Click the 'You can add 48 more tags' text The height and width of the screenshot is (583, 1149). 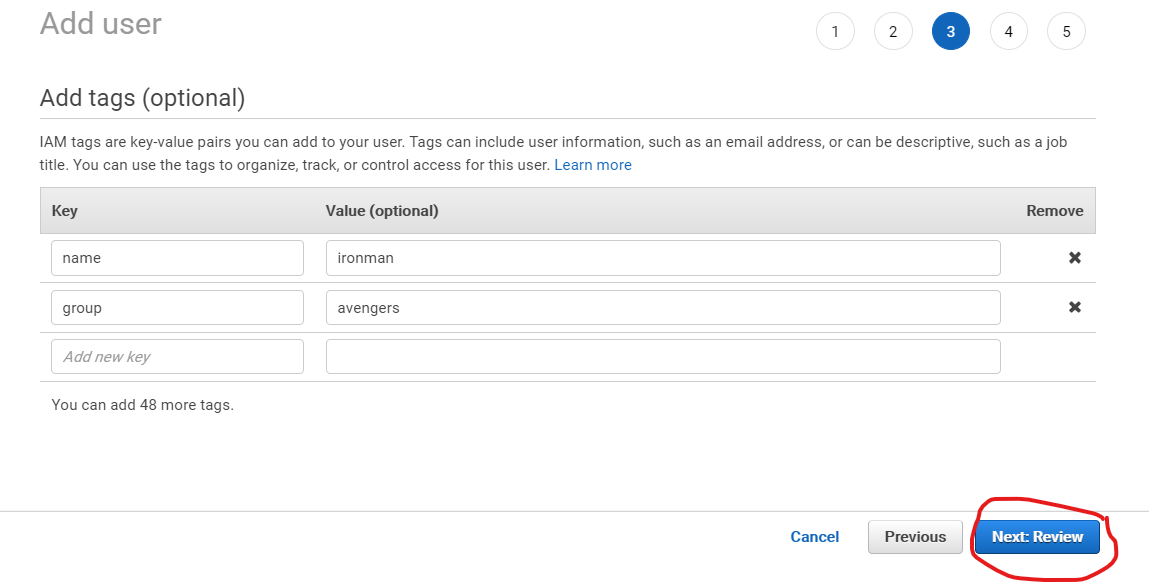[142, 404]
